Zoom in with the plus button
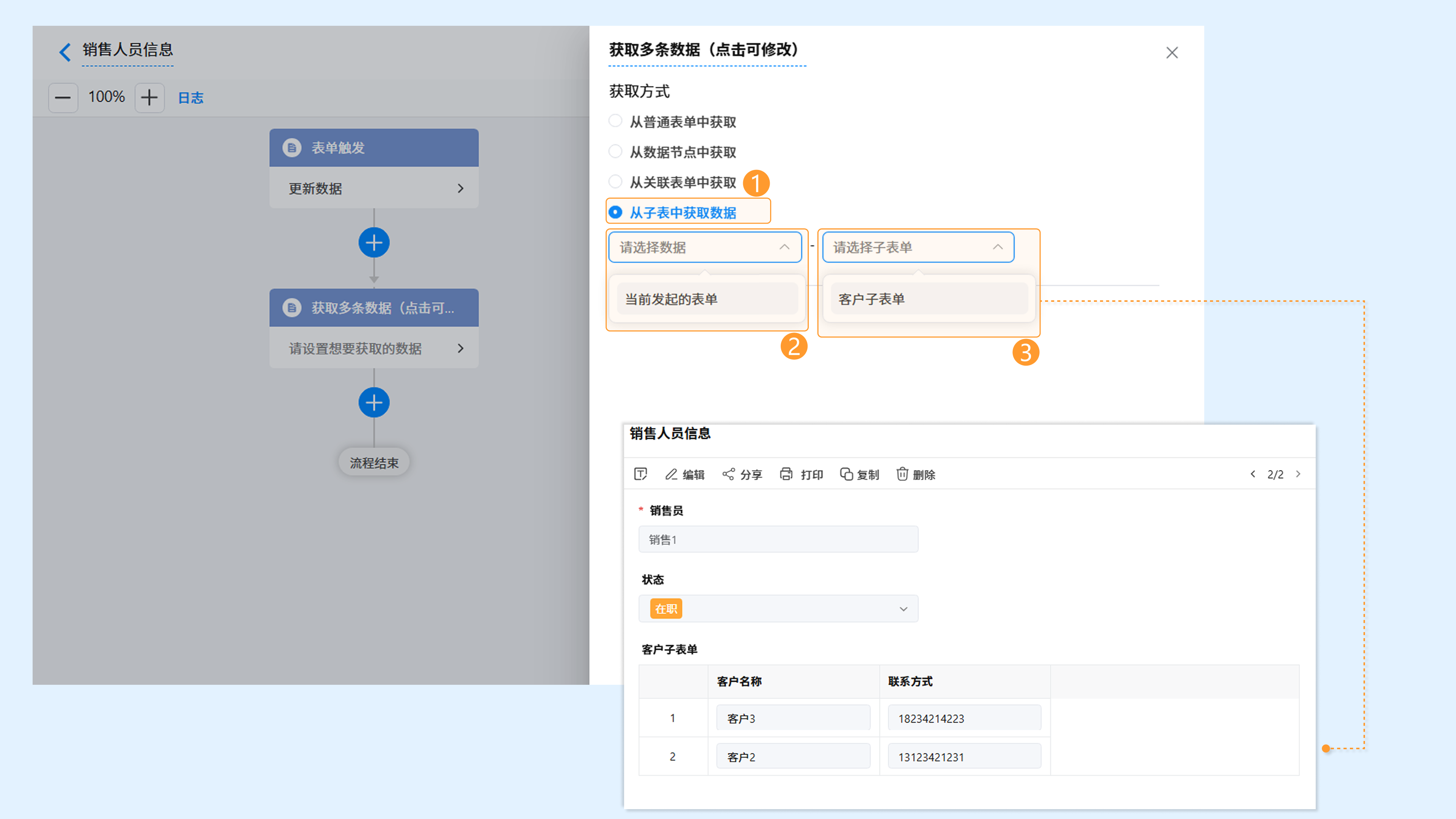This screenshot has width=1456, height=819. (149, 98)
